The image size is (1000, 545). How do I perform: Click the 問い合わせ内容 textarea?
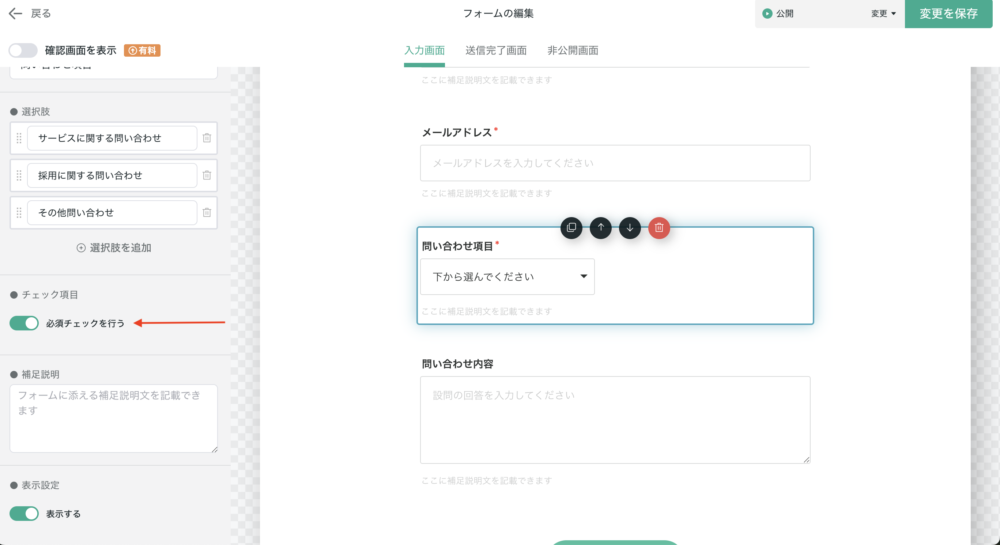(615, 420)
